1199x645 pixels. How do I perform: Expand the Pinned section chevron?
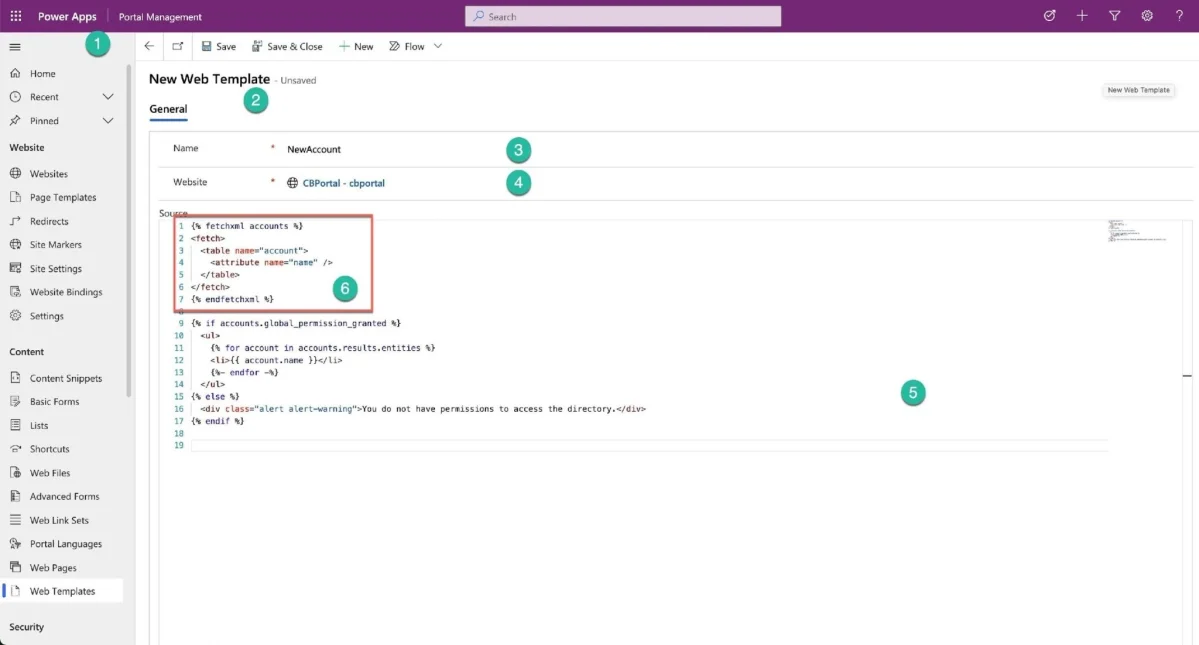click(108, 121)
